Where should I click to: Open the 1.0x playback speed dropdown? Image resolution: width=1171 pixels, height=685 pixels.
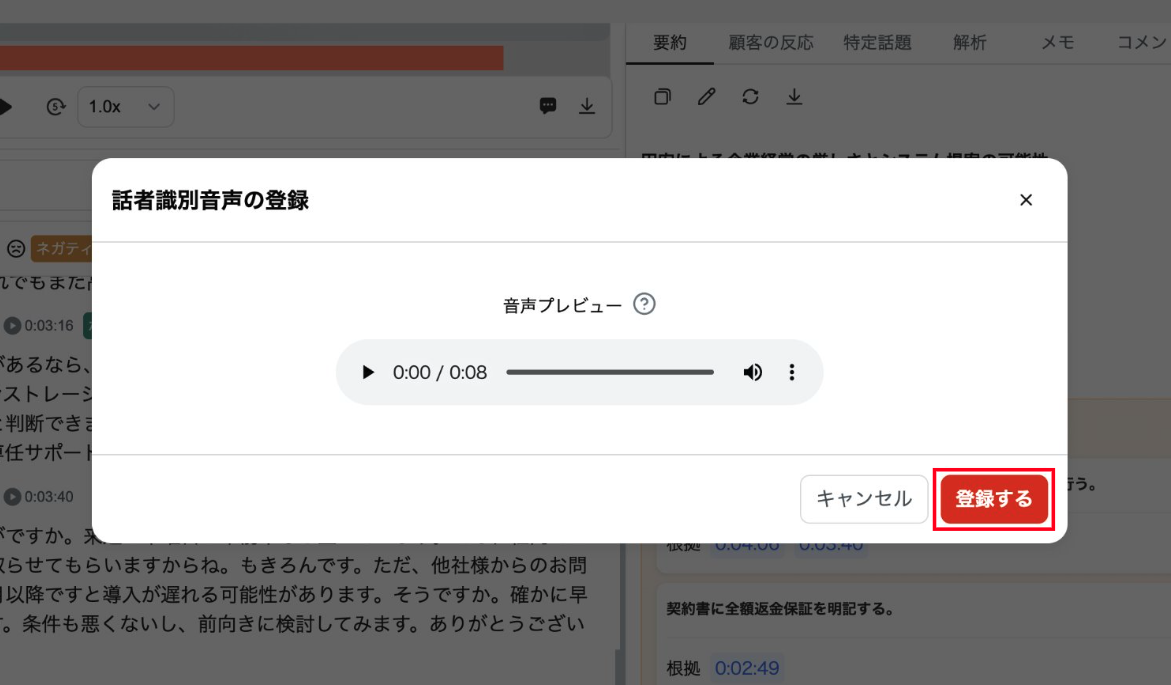(125, 107)
